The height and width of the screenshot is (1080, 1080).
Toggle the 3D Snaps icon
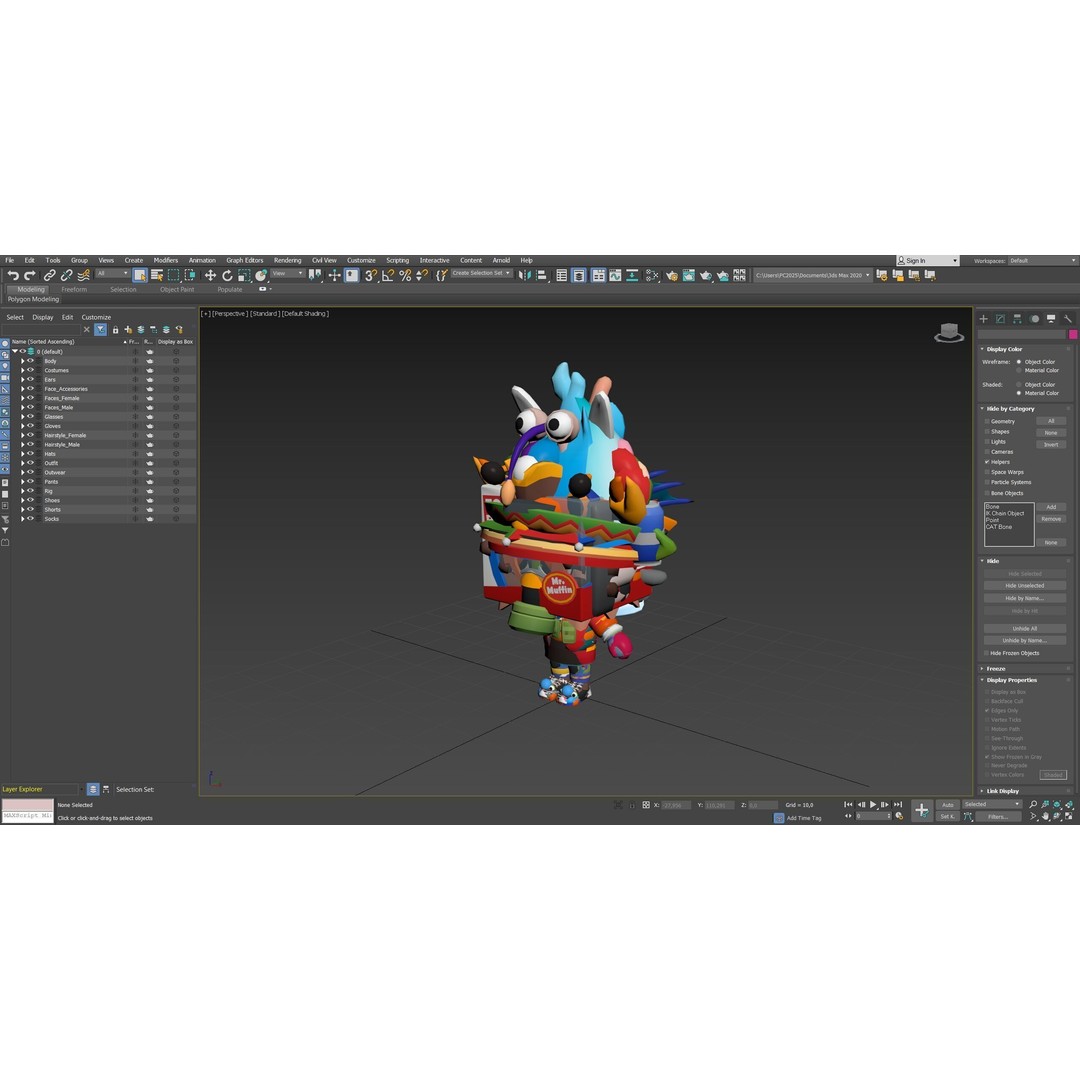tap(371, 276)
